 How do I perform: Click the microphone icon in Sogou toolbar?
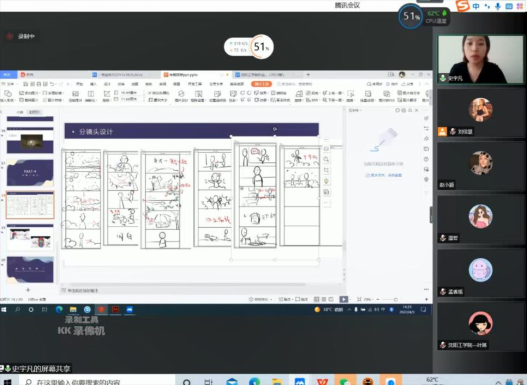tap(498, 6)
